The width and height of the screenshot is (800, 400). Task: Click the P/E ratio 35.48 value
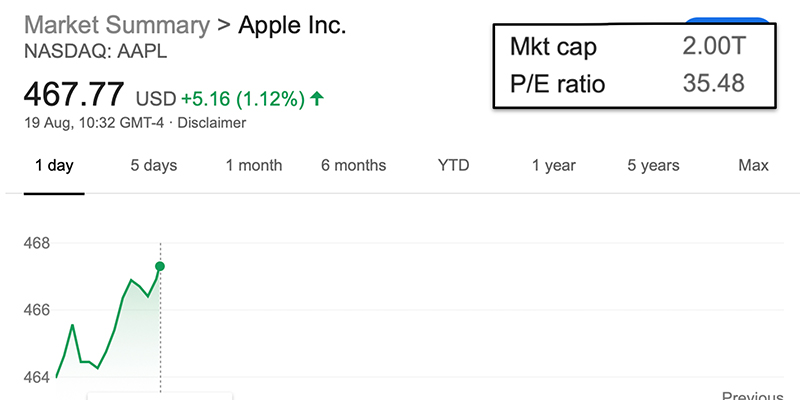pyautogui.click(x=713, y=83)
